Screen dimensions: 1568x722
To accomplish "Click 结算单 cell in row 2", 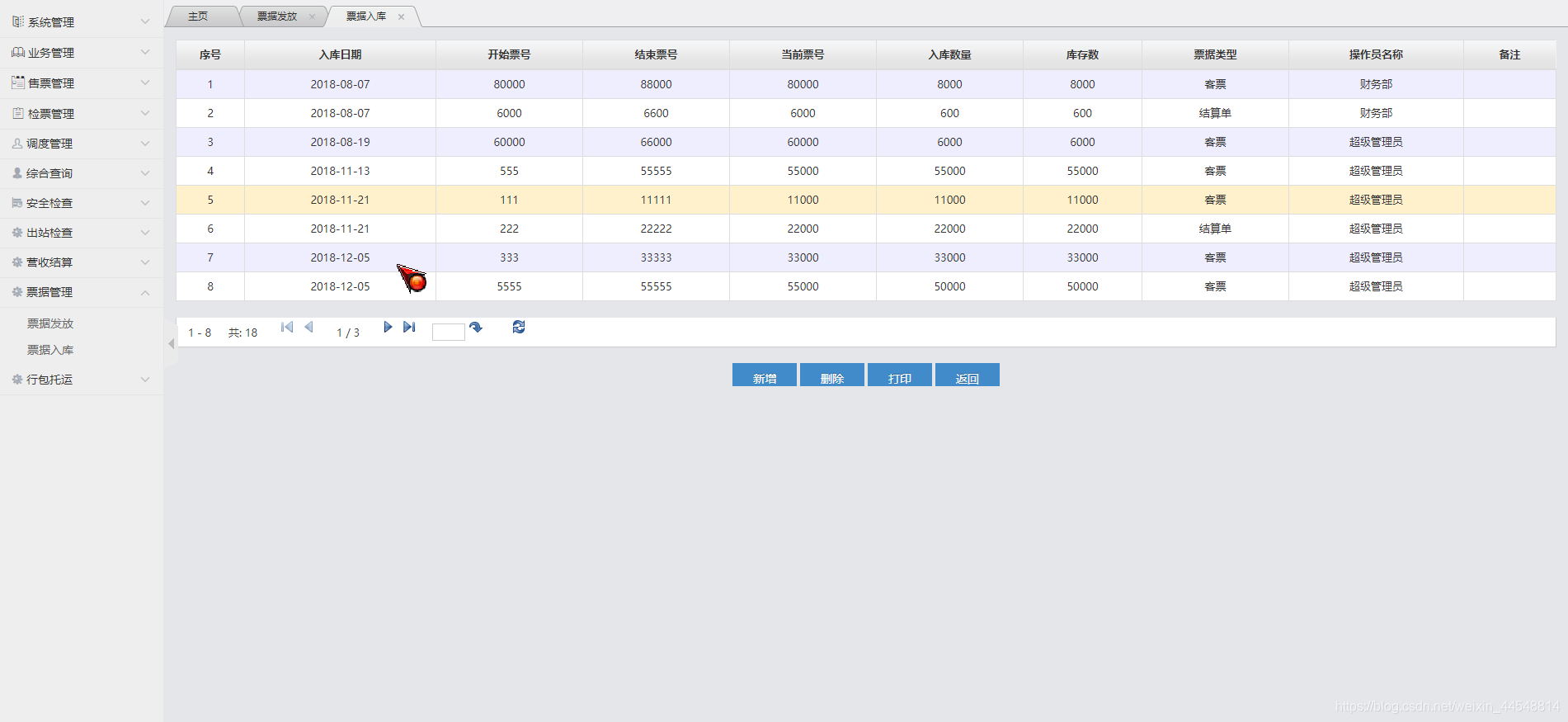I will 1215,113.
